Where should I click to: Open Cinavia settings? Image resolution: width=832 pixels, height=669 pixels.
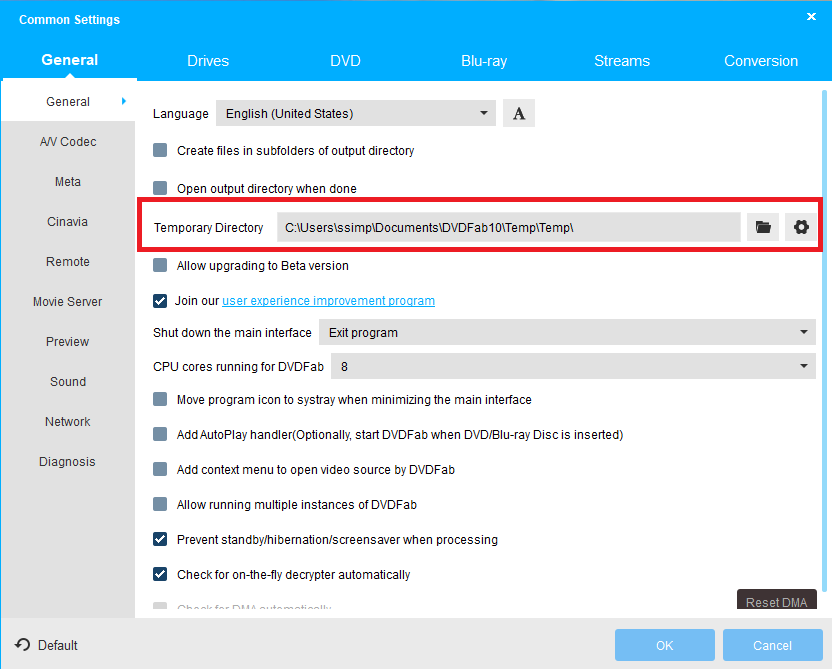[x=68, y=221]
